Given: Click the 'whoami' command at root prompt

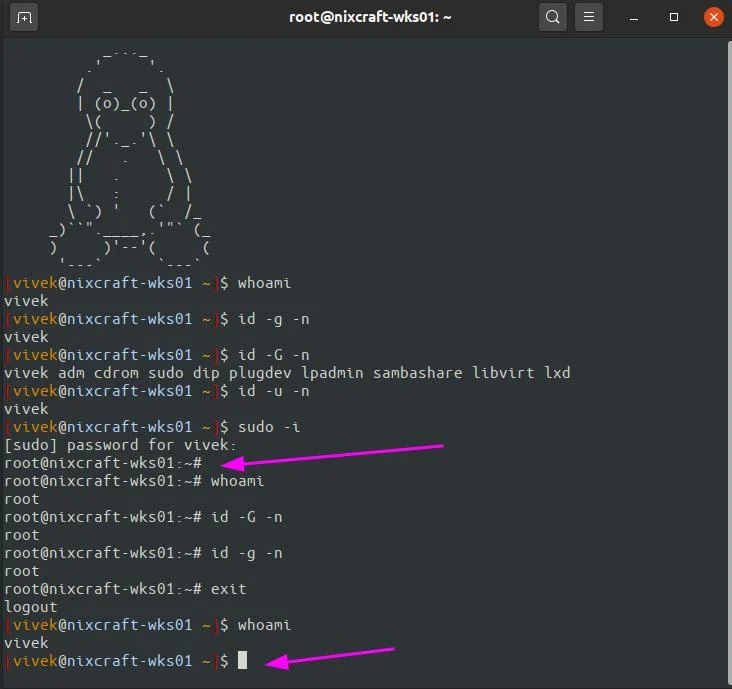Looking at the screenshot, I should 238,481.
